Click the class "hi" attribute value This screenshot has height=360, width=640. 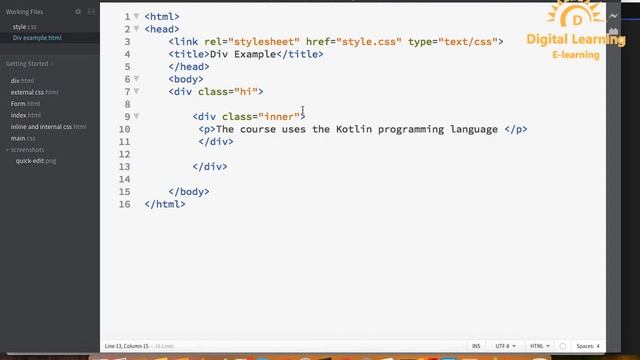pos(246,91)
